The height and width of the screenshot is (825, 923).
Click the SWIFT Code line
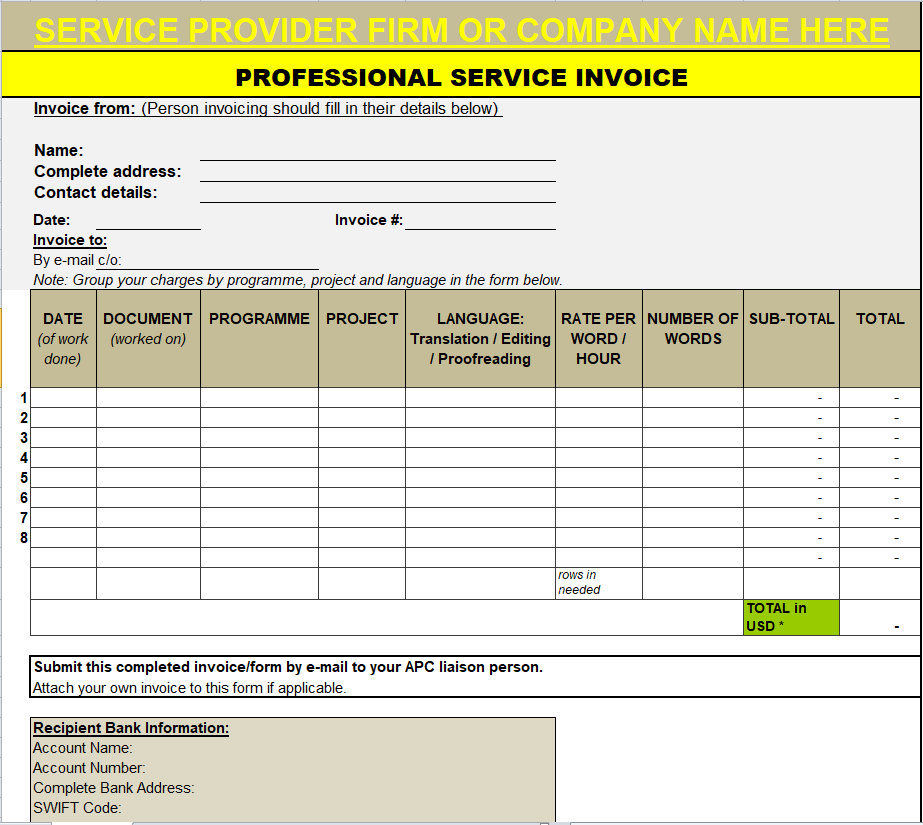(x=77, y=808)
